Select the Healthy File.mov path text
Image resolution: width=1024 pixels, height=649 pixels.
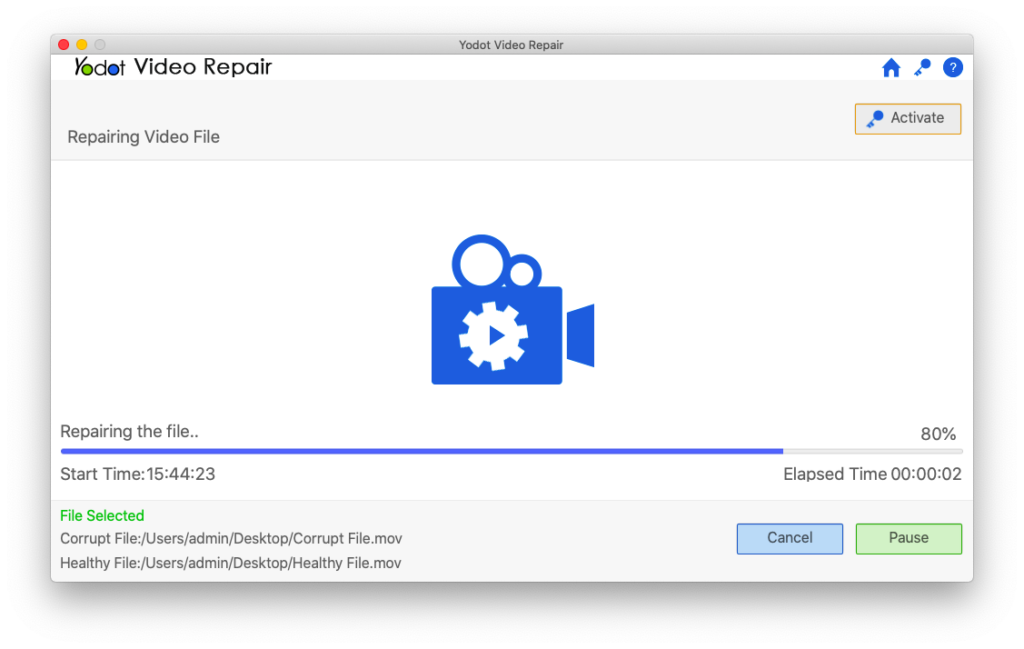click(x=230, y=562)
